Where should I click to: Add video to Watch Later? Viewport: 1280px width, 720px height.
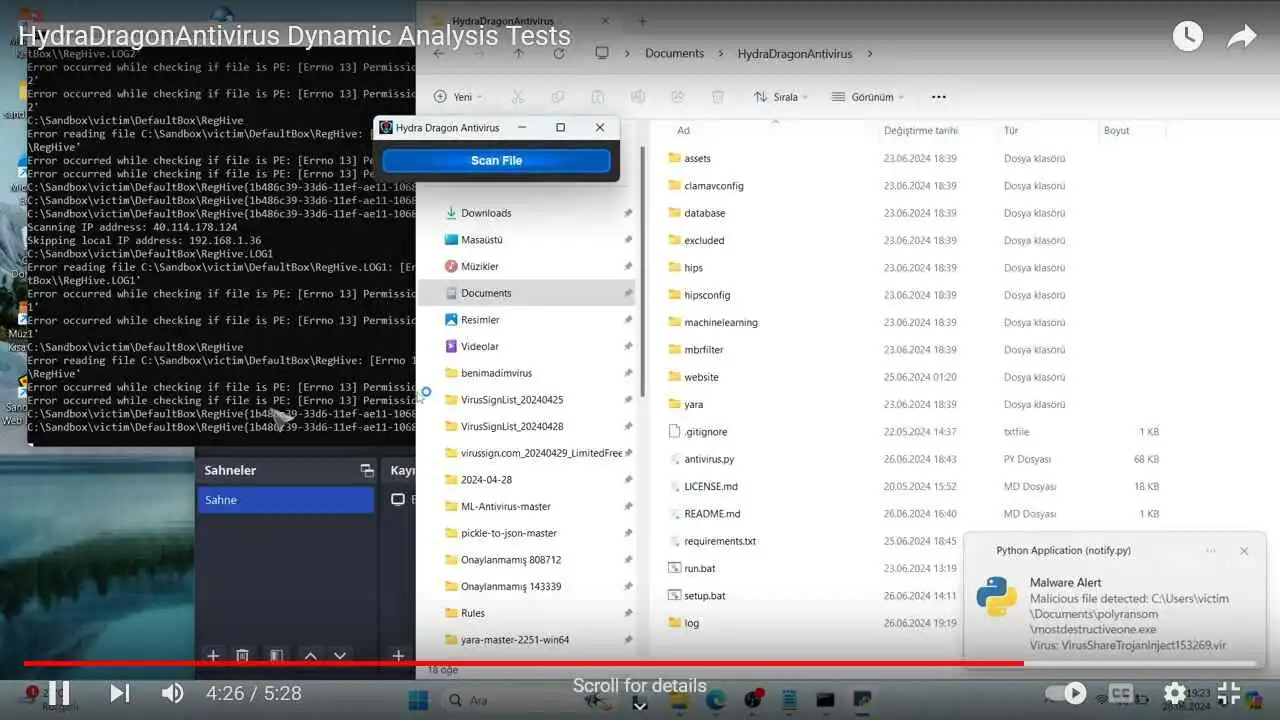(x=1187, y=37)
